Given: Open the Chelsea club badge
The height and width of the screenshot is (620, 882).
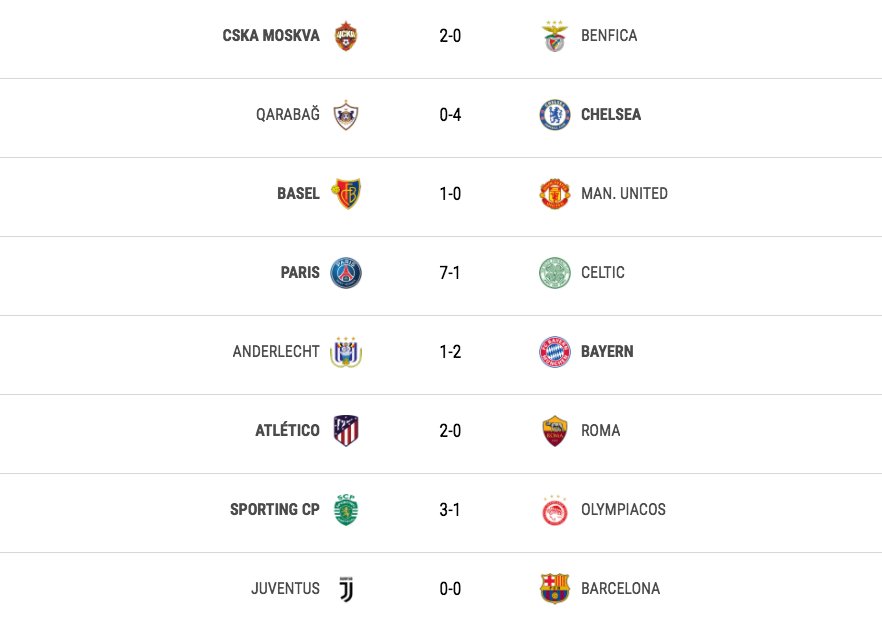Looking at the screenshot, I should pos(555,115).
